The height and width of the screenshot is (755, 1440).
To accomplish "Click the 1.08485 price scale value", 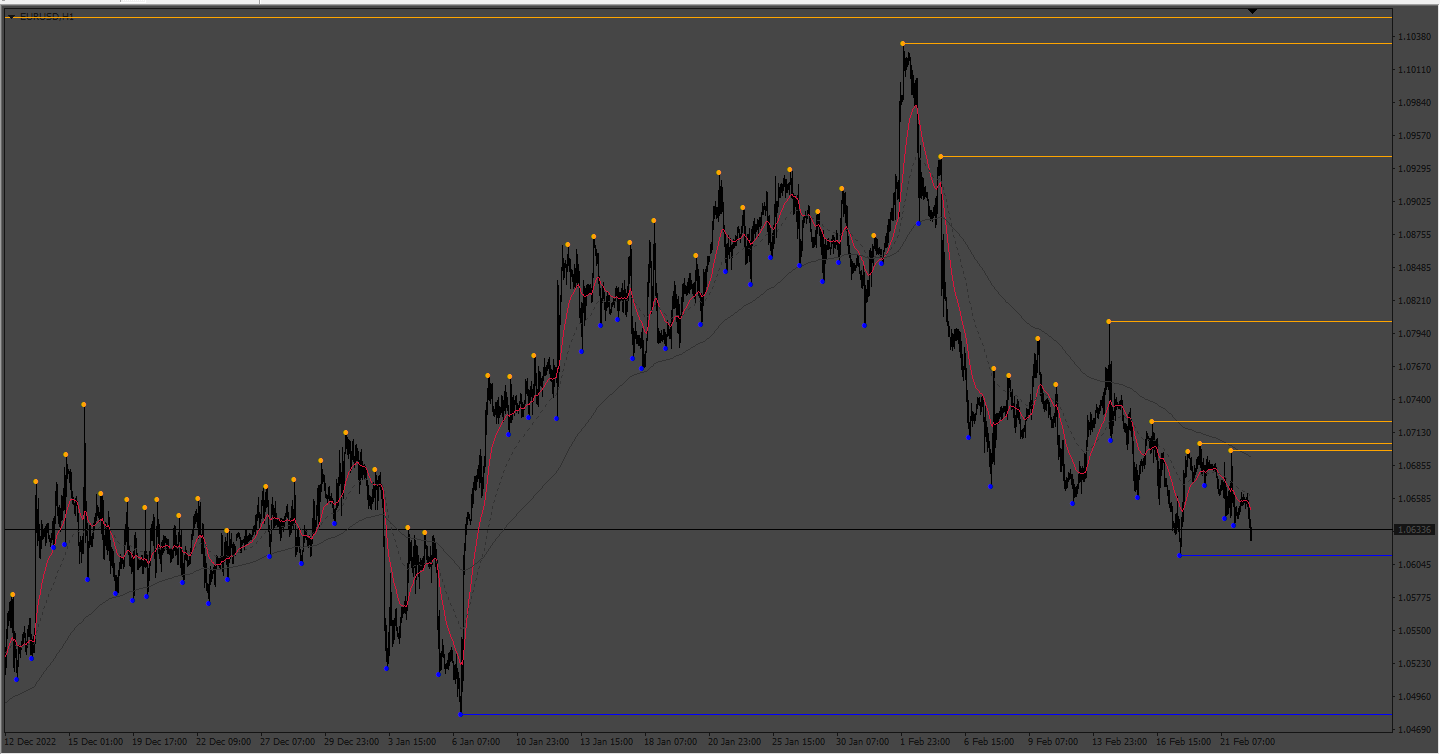I will click(x=1414, y=268).
